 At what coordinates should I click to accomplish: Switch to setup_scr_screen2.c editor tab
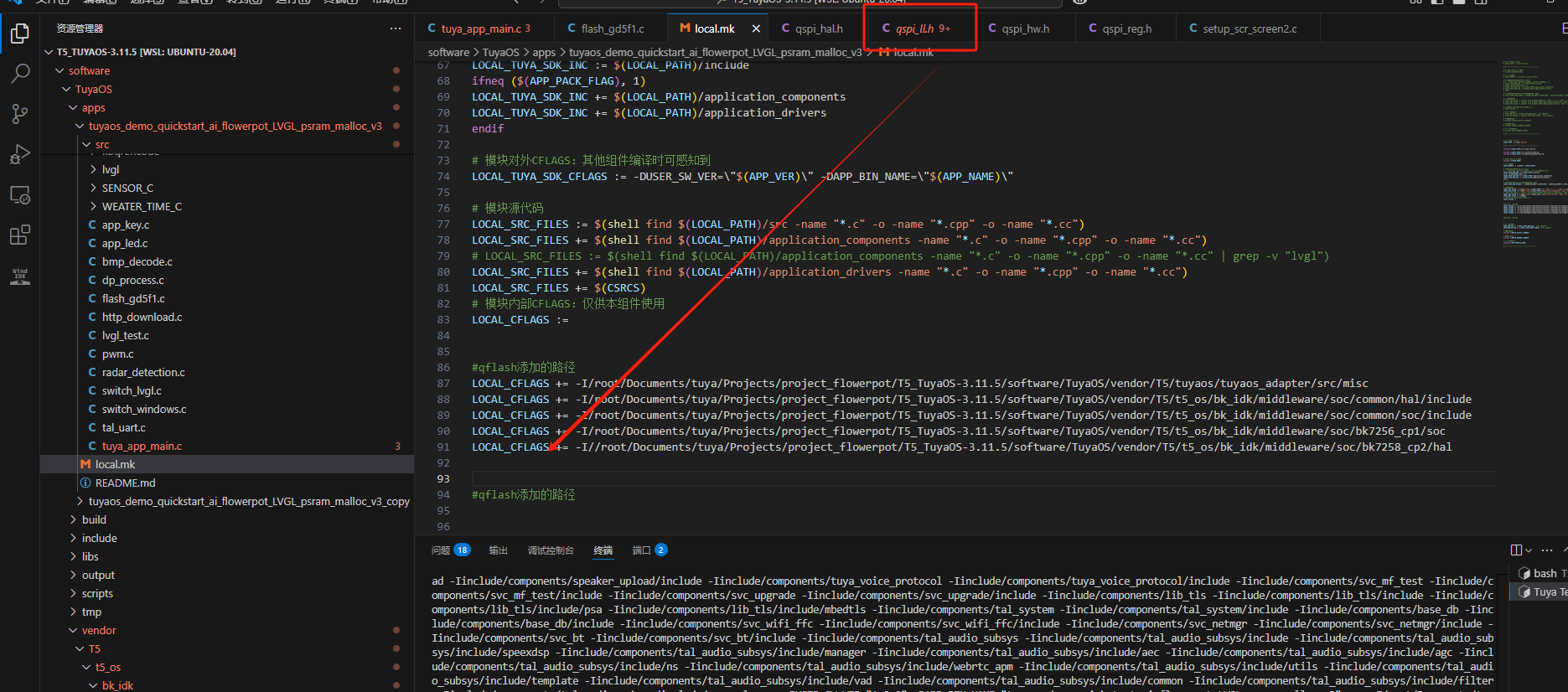coord(1248,28)
